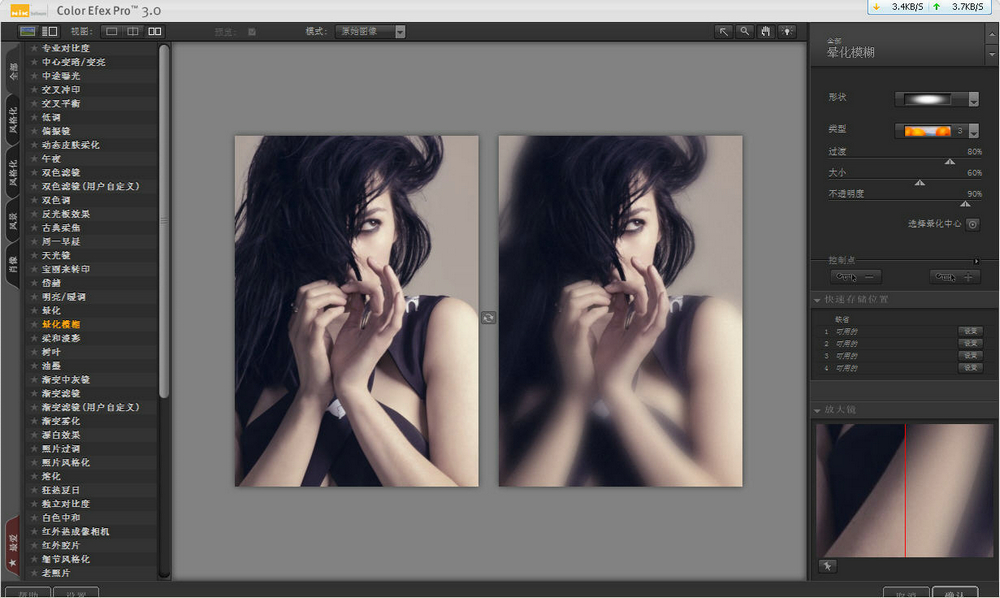Select the arrow pointer tool

(x=724, y=32)
